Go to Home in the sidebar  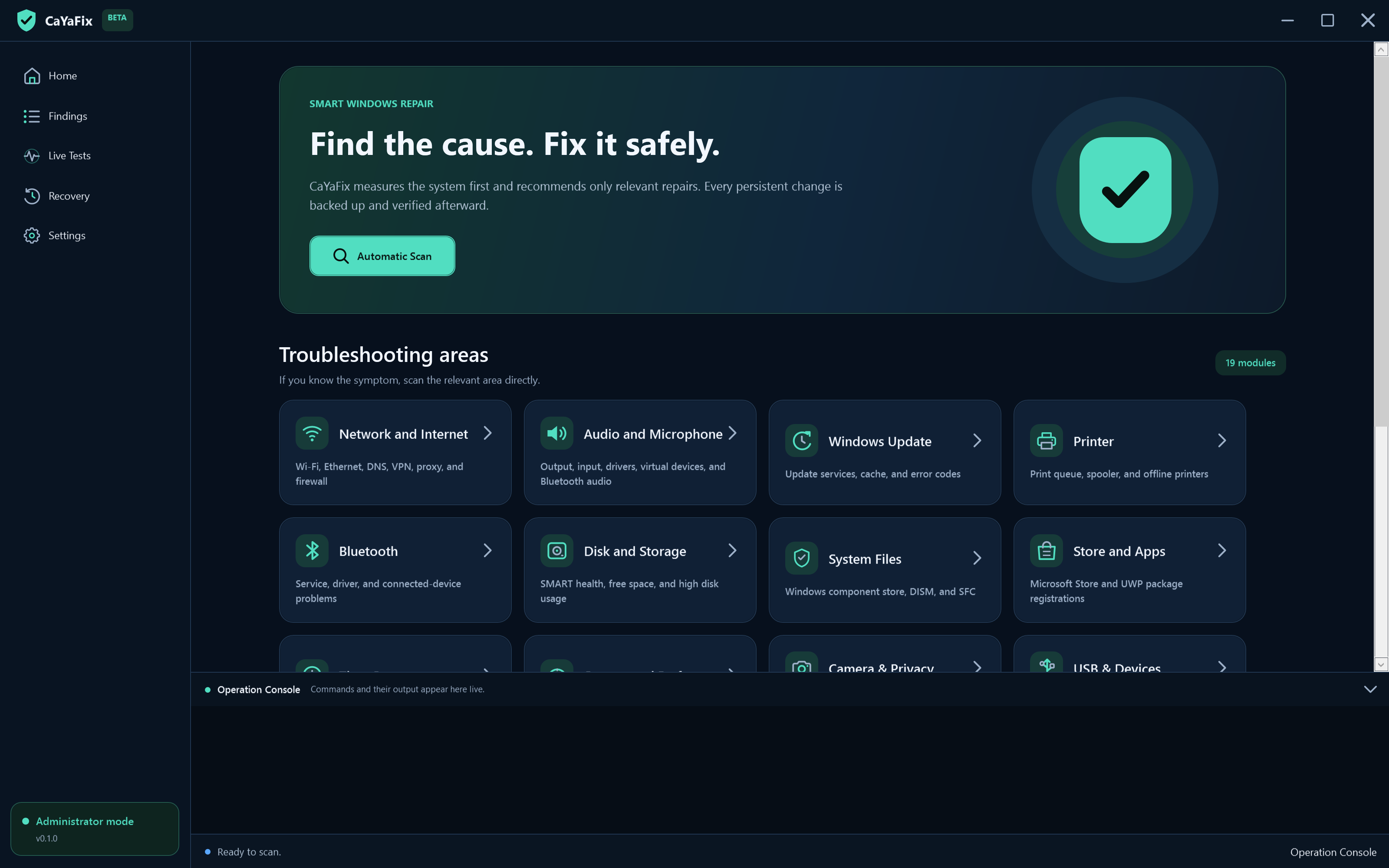click(x=95, y=76)
